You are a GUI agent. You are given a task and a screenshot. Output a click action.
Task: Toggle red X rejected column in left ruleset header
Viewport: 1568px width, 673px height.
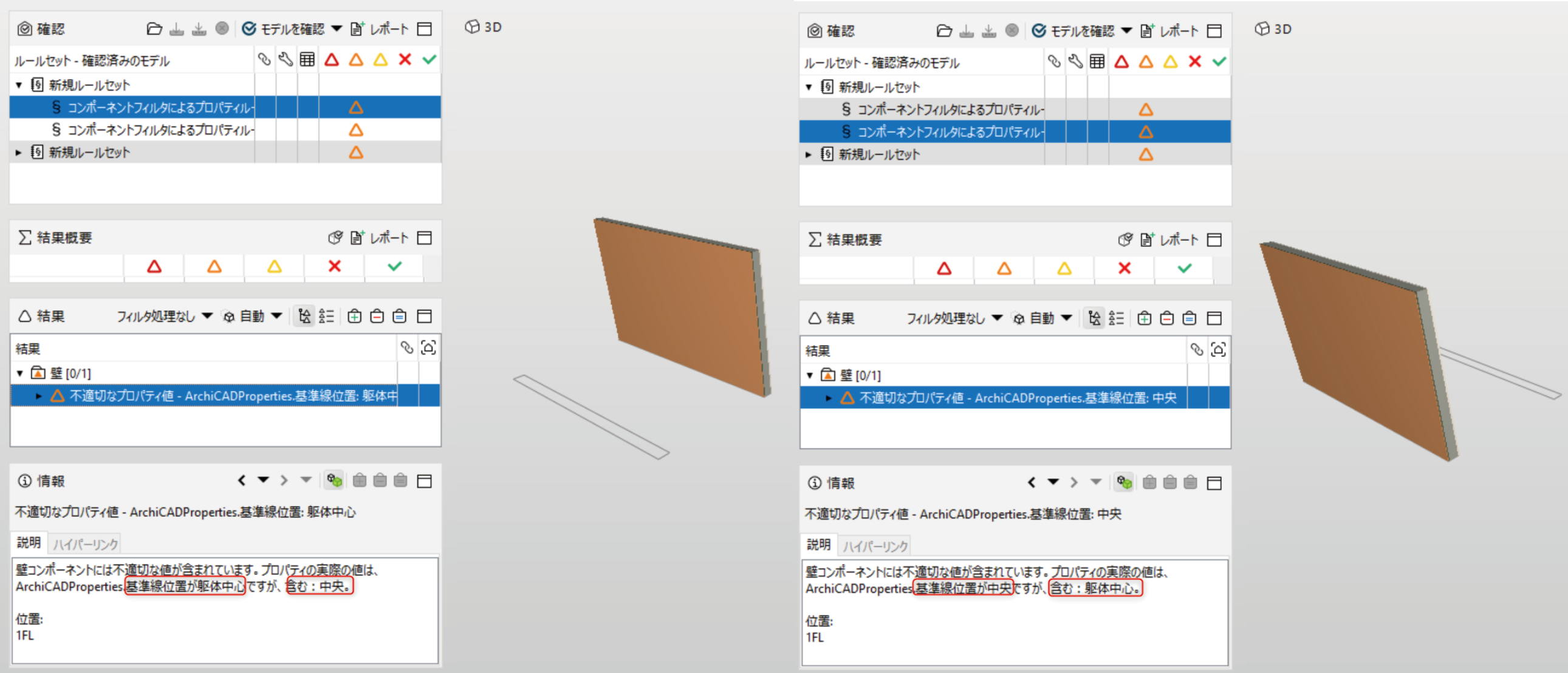pos(405,60)
